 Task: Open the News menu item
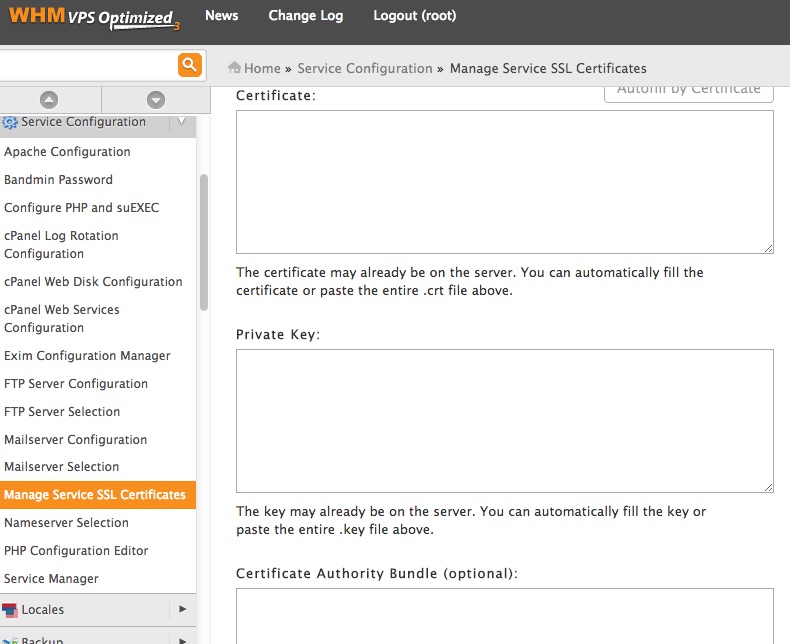point(221,16)
